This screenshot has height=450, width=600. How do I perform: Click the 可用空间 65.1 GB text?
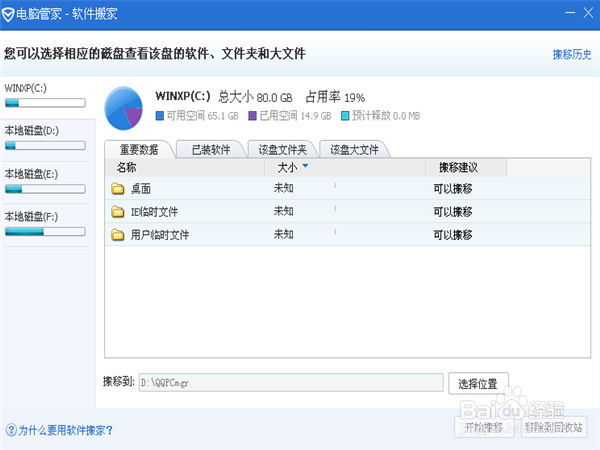click(x=202, y=116)
